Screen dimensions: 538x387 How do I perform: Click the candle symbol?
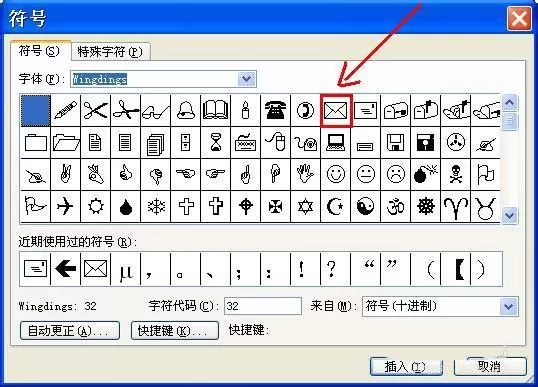point(245,110)
